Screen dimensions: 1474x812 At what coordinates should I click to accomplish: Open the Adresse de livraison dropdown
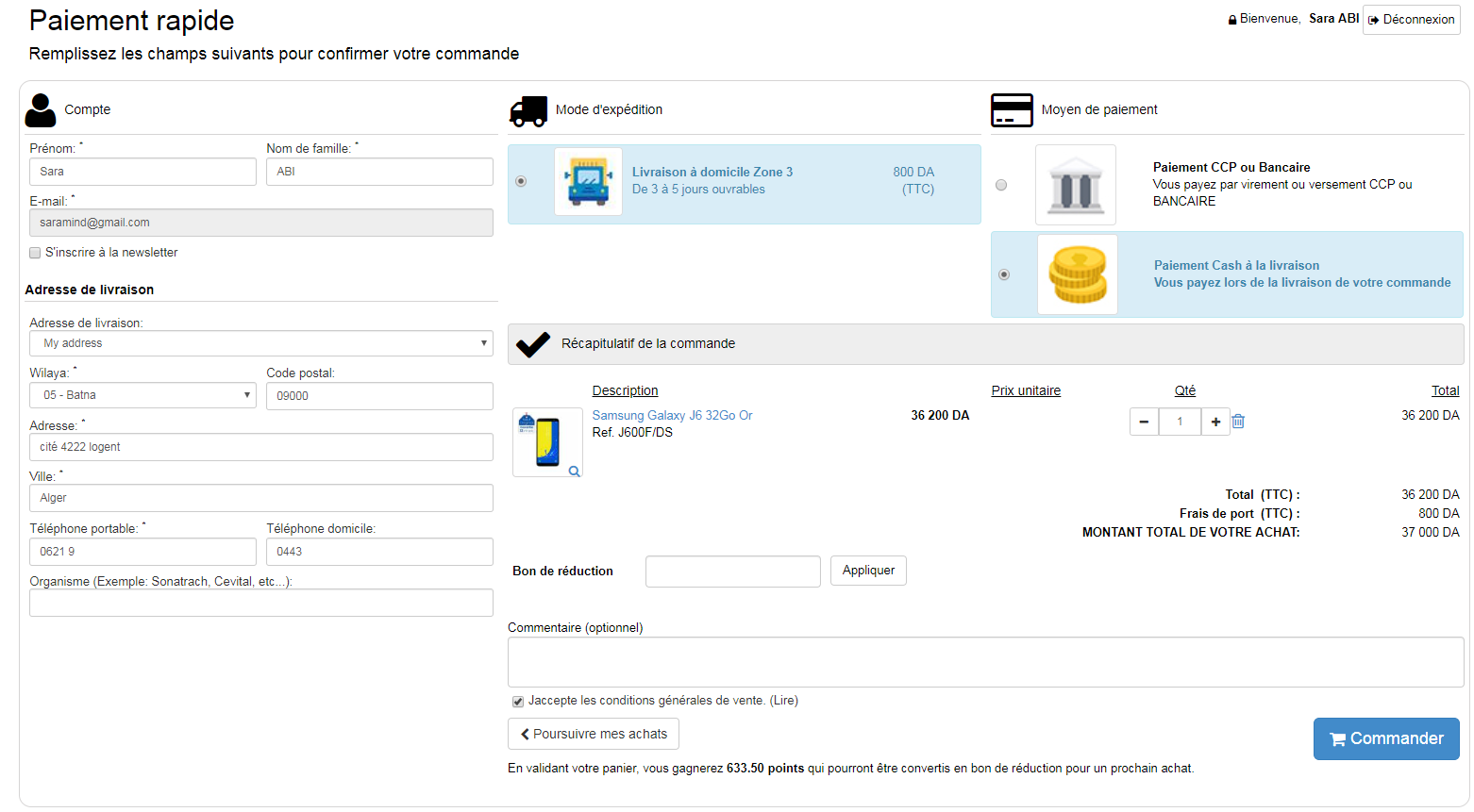(261, 343)
